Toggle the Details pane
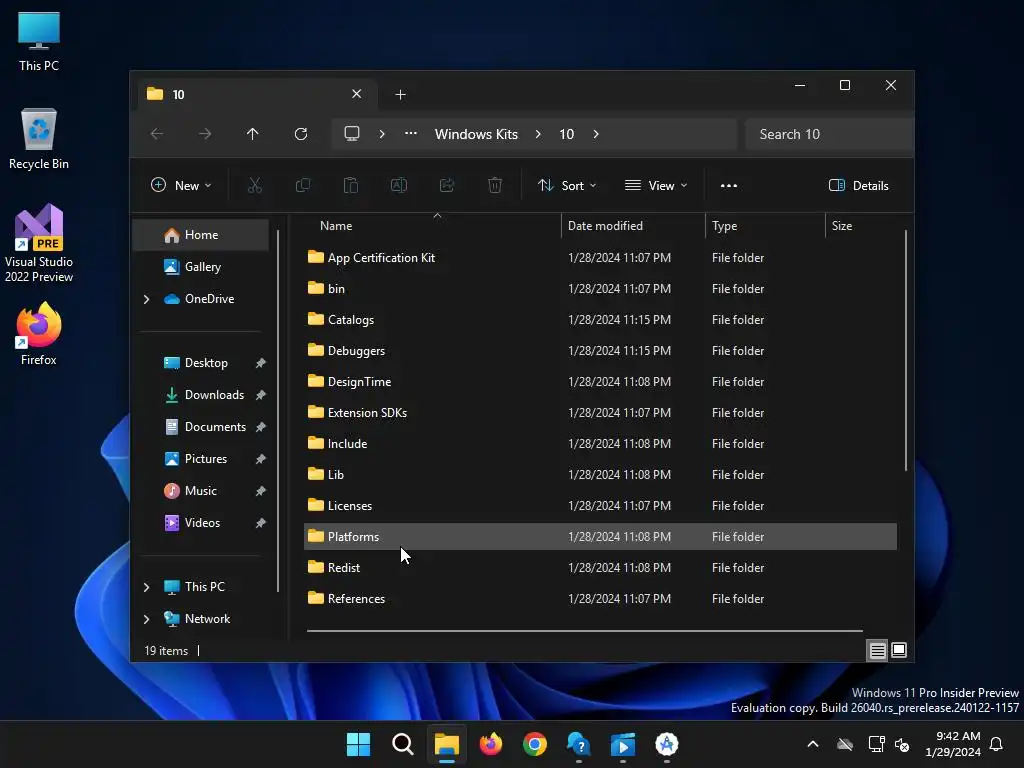Image resolution: width=1024 pixels, height=768 pixels. 859,185
